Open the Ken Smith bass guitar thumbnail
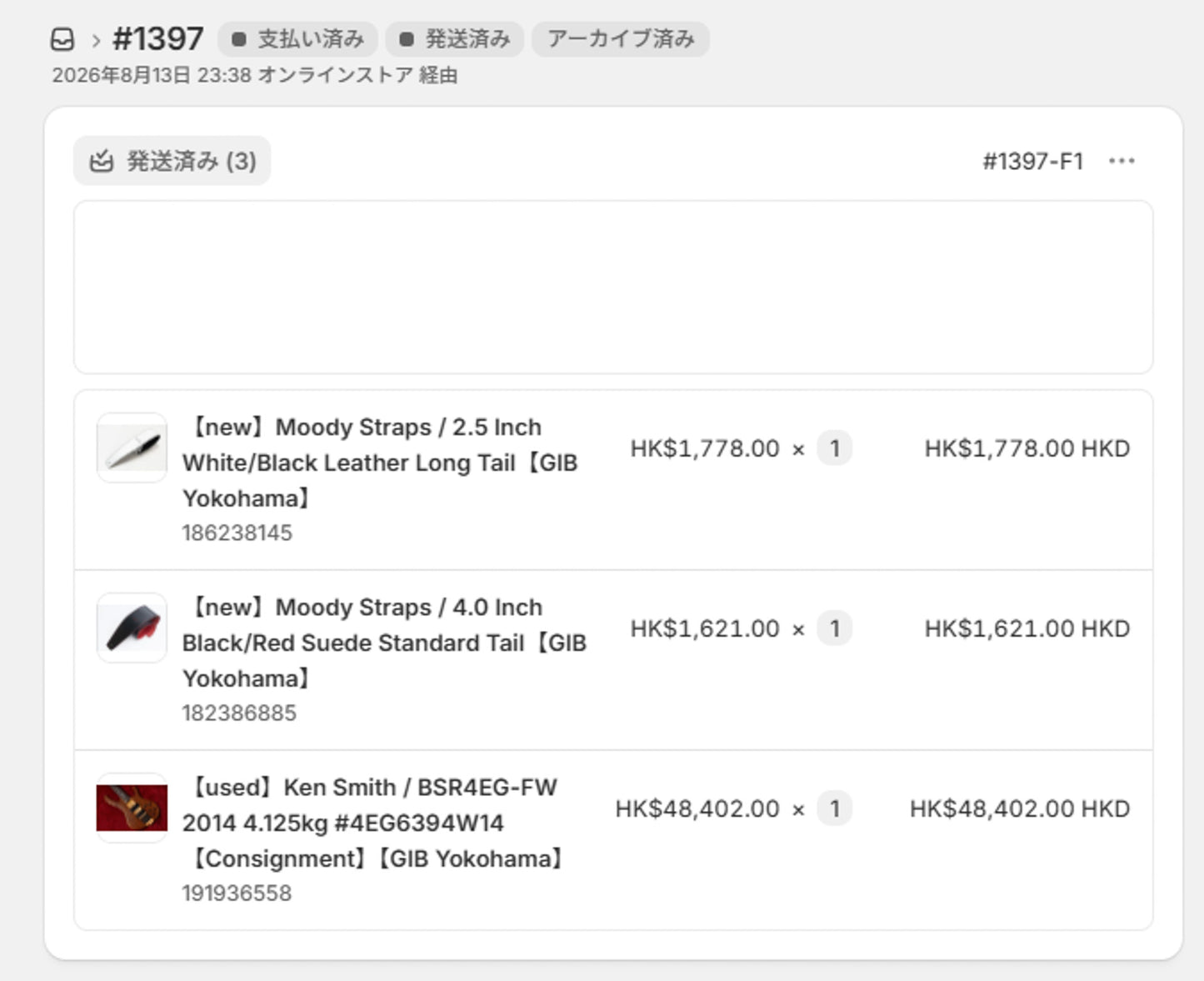The height and width of the screenshot is (981, 1204). pos(132,808)
